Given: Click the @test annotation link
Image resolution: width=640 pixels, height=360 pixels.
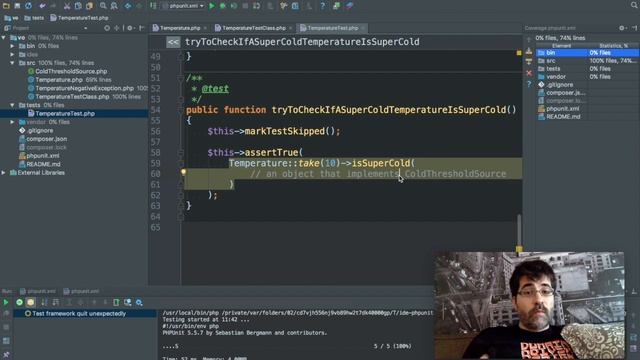Looking at the screenshot, I should pos(215,89).
